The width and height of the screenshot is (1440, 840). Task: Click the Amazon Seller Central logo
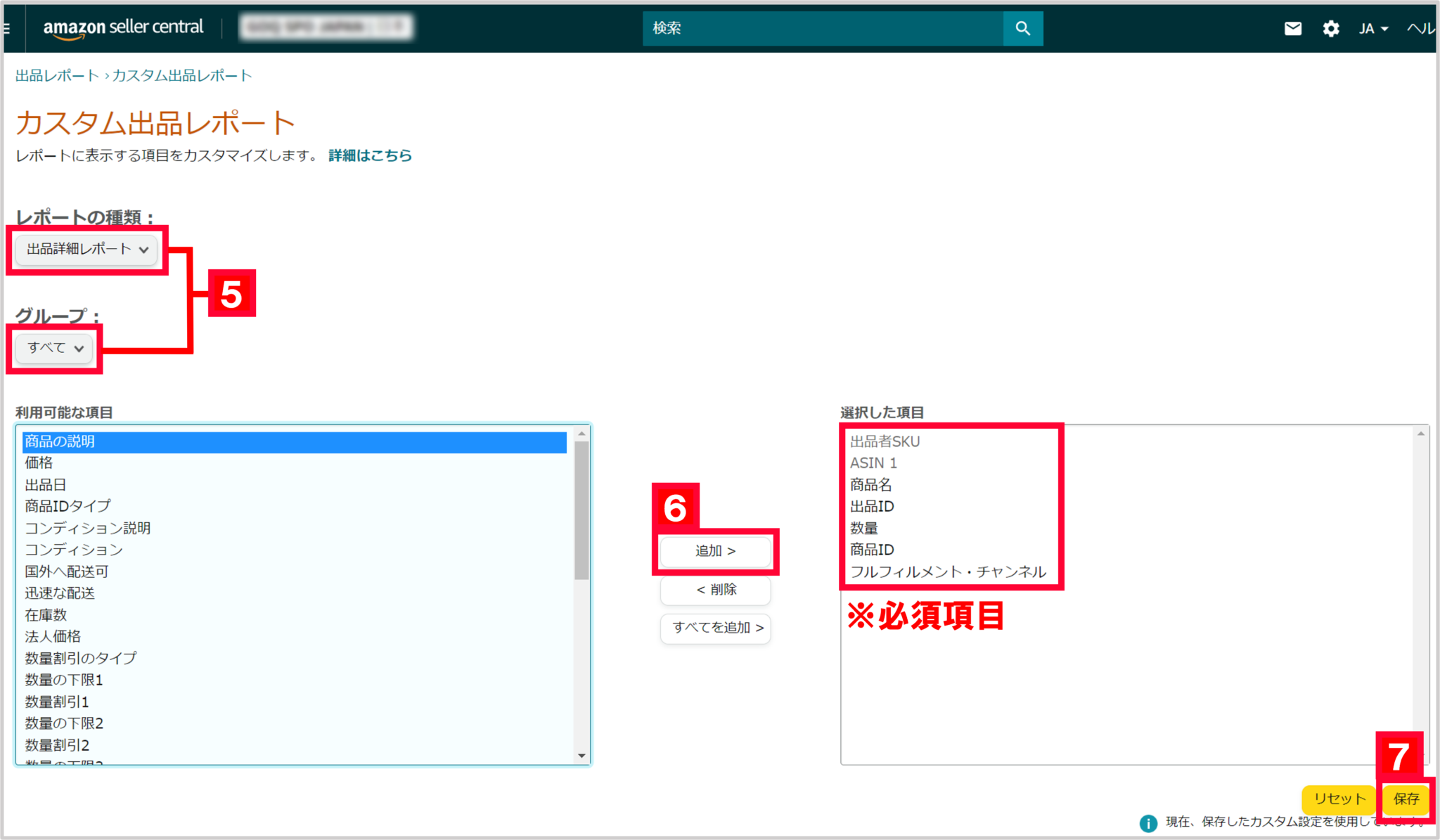pos(123,28)
